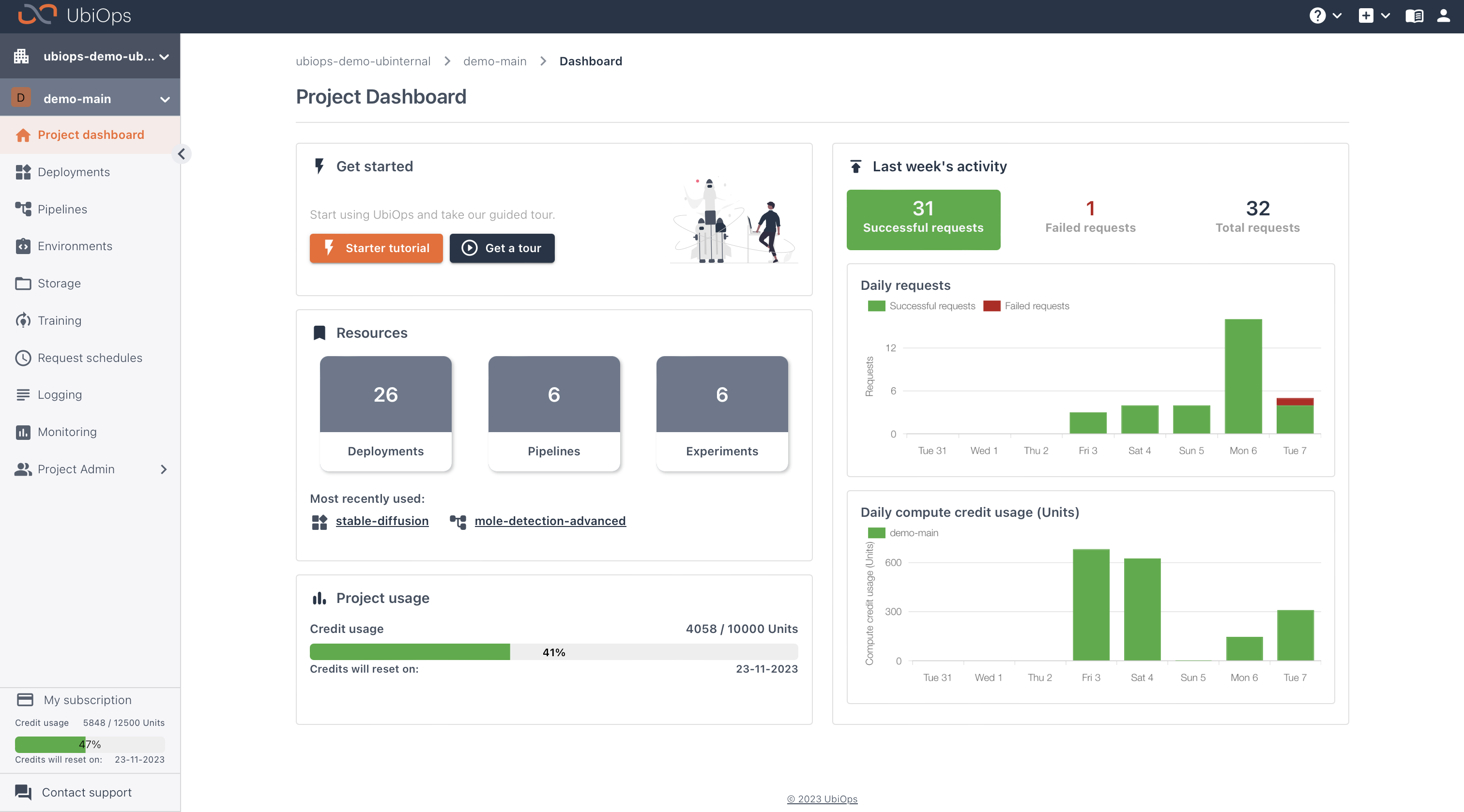Expand the Project Admin submenu chevron
The width and height of the screenshot is (1464, 812).
(164, 469)
